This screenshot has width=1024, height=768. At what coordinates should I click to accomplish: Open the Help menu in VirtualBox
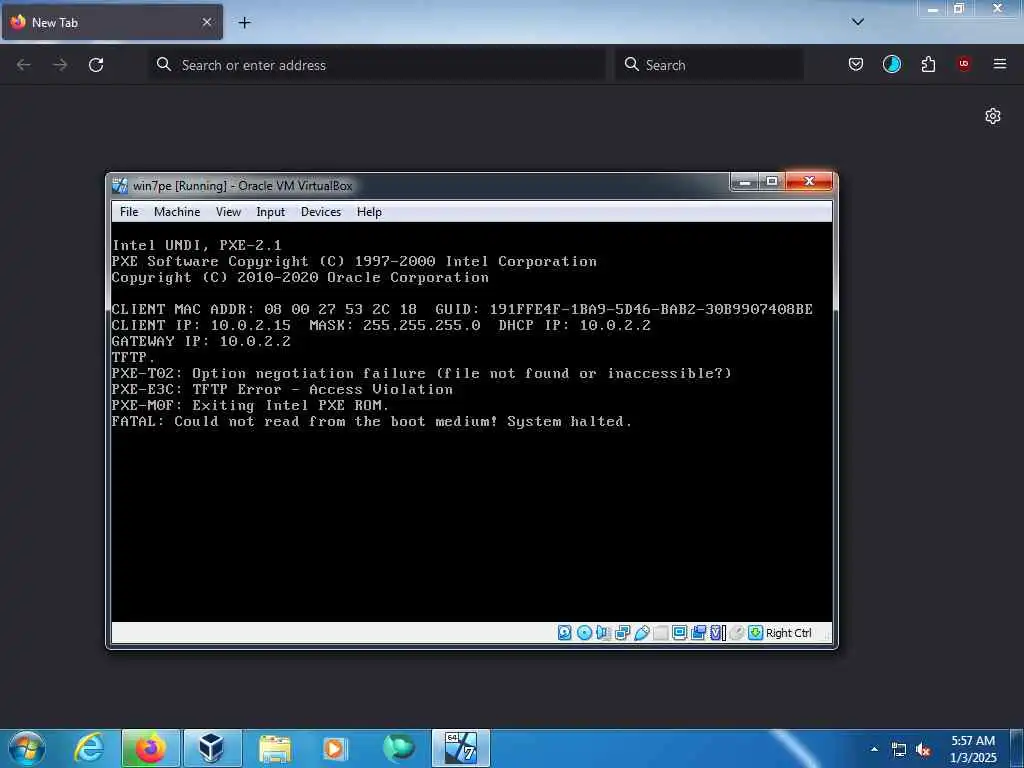click(x=369, y=212)
